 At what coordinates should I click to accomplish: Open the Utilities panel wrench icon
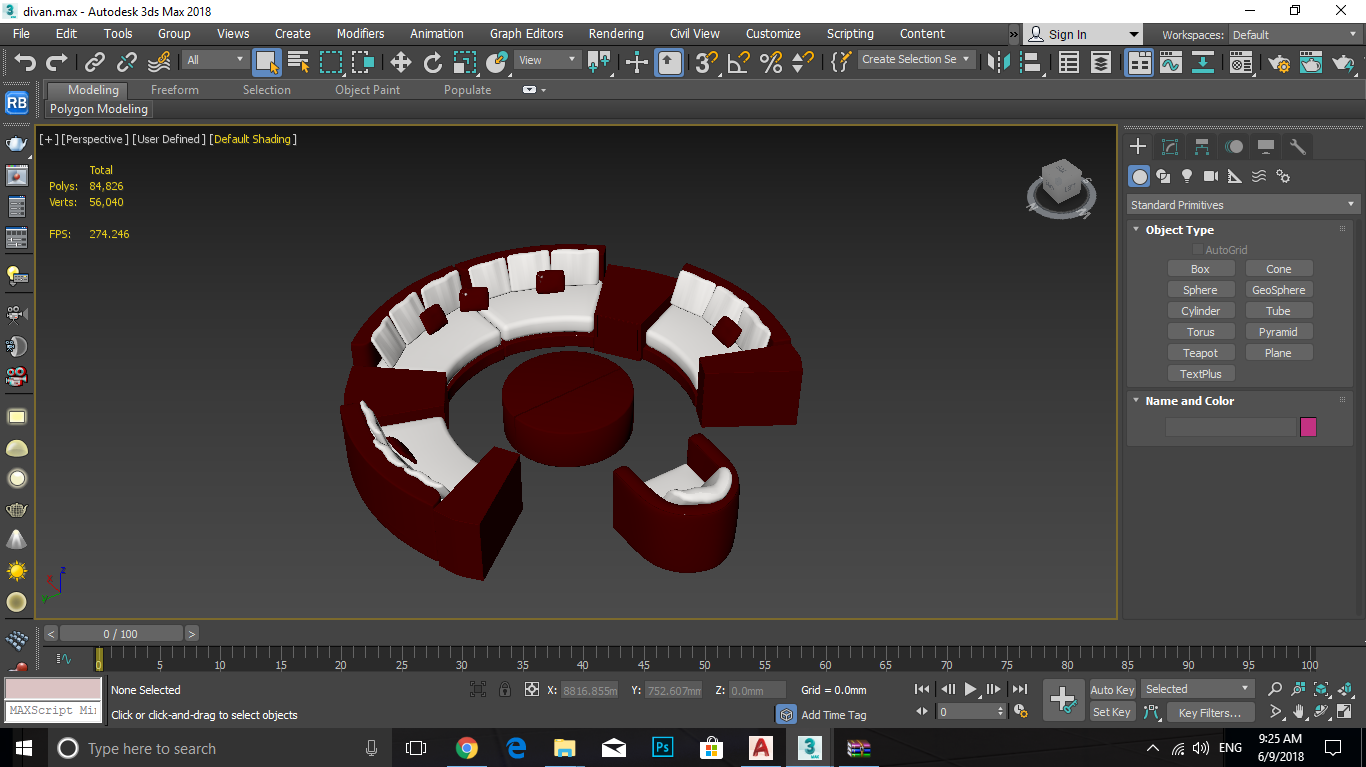[x=1298, y=147]
